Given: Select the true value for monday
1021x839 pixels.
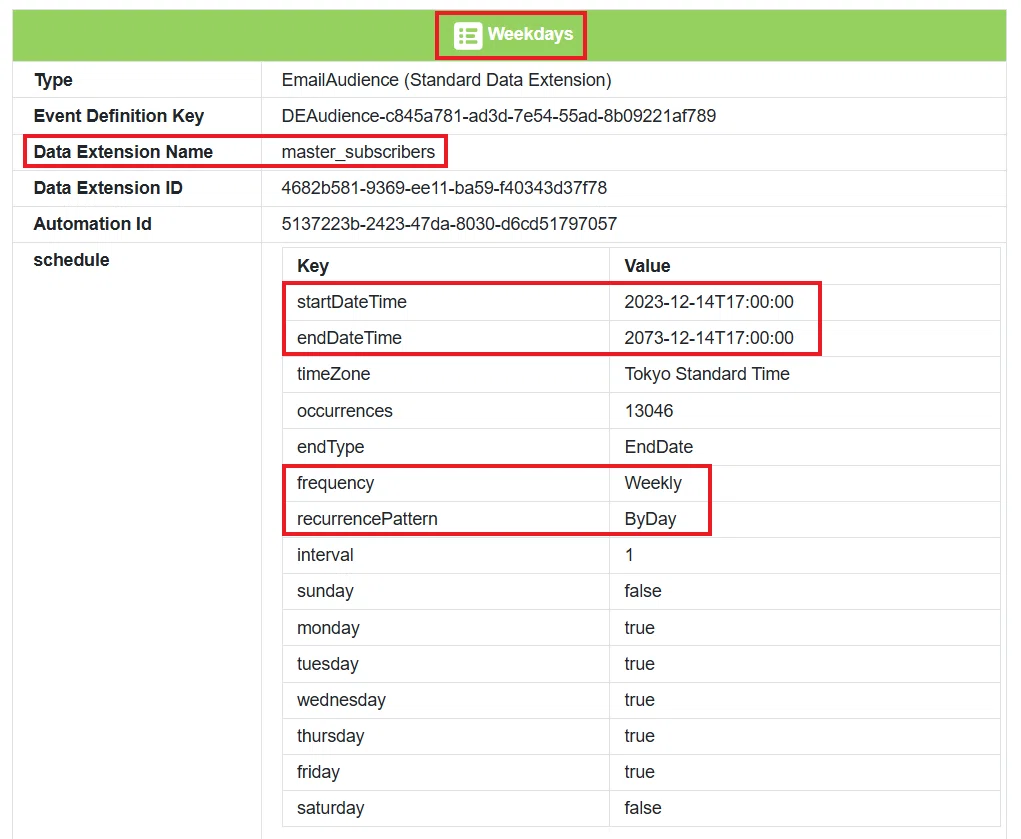Looking at the screenshot, I should [x=639, y=628].
